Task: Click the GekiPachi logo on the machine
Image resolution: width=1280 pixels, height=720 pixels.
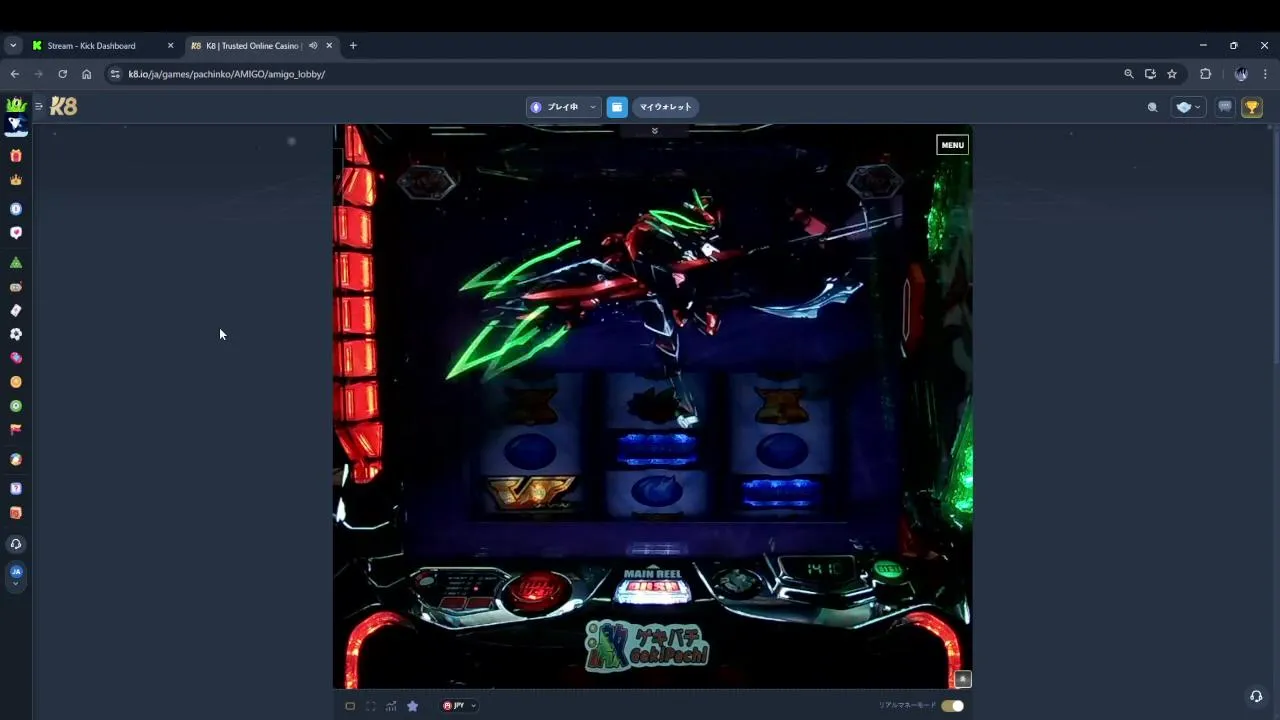Action: tap(647, 645)
